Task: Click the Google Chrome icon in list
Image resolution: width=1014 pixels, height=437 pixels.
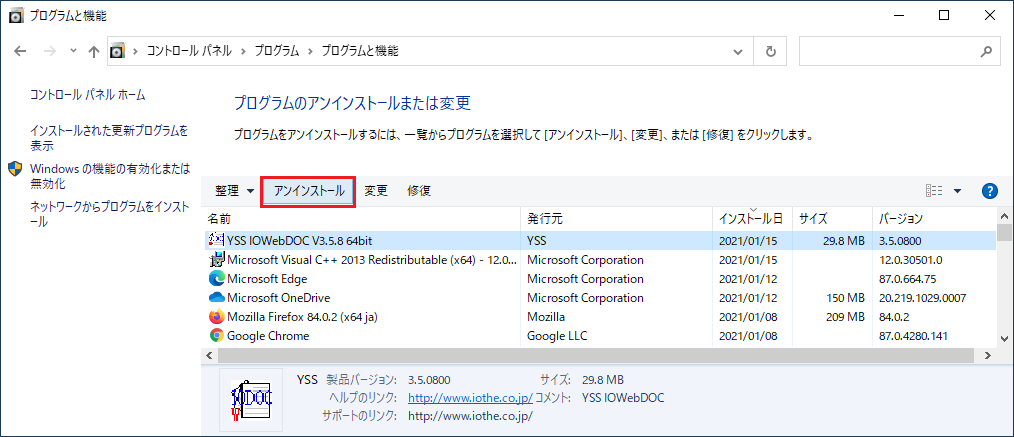Action: (x=216, y=336)
